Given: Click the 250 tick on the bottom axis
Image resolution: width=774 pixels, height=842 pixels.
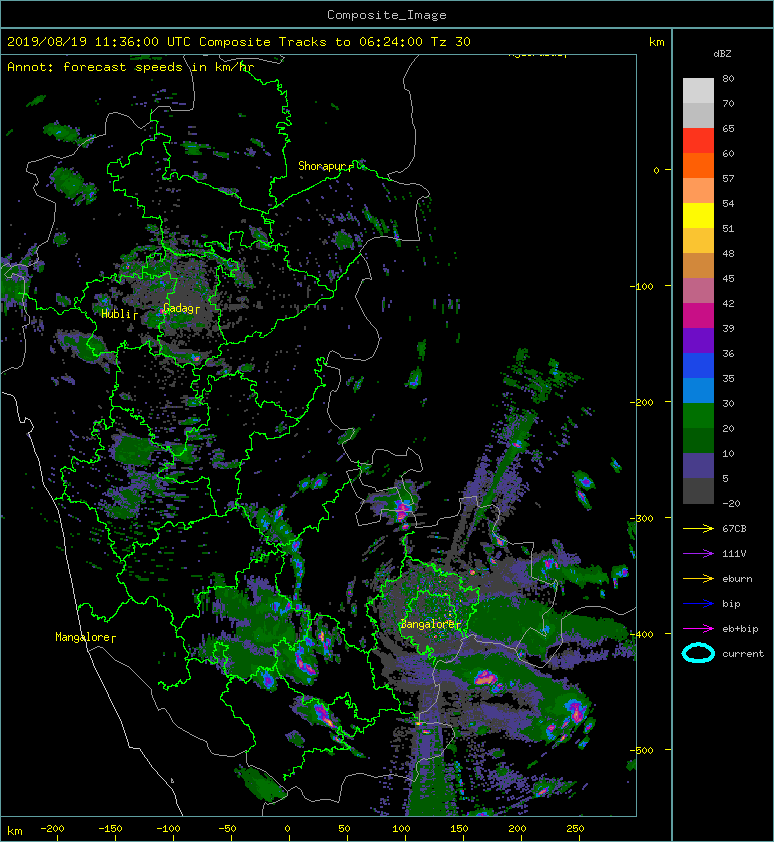Looking at the screenshot, I should click(x=575, y=829).
